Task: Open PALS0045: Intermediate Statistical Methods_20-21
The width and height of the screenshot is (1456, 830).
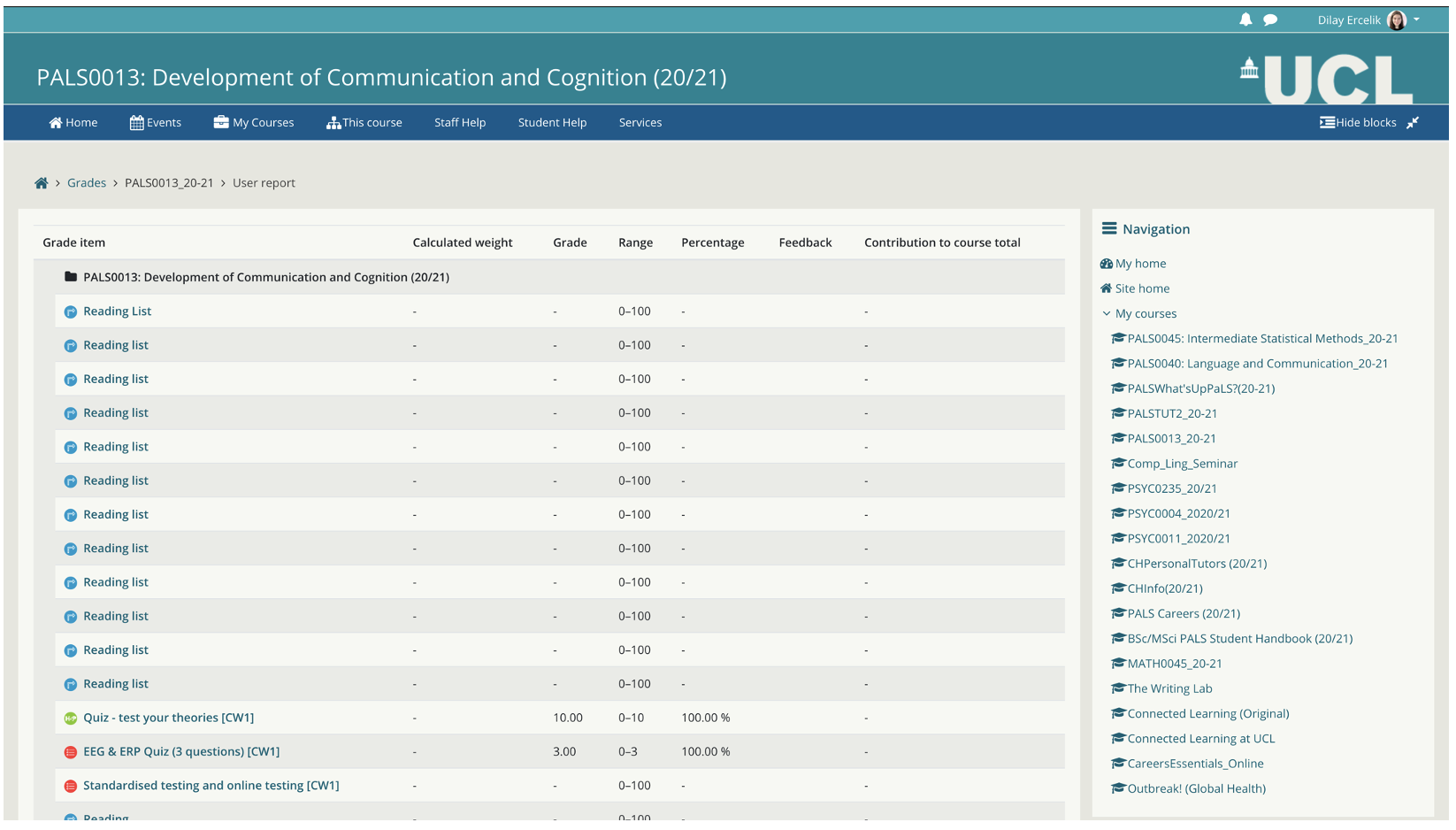Action: 1262,338
